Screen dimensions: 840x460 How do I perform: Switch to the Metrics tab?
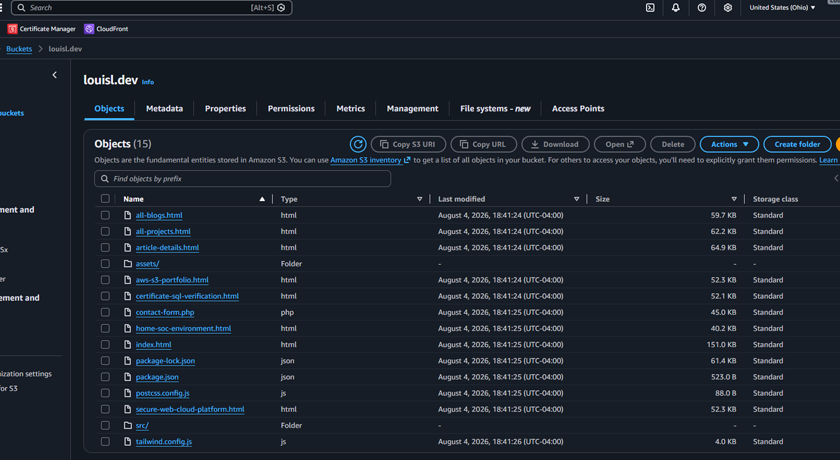(350, 108)
